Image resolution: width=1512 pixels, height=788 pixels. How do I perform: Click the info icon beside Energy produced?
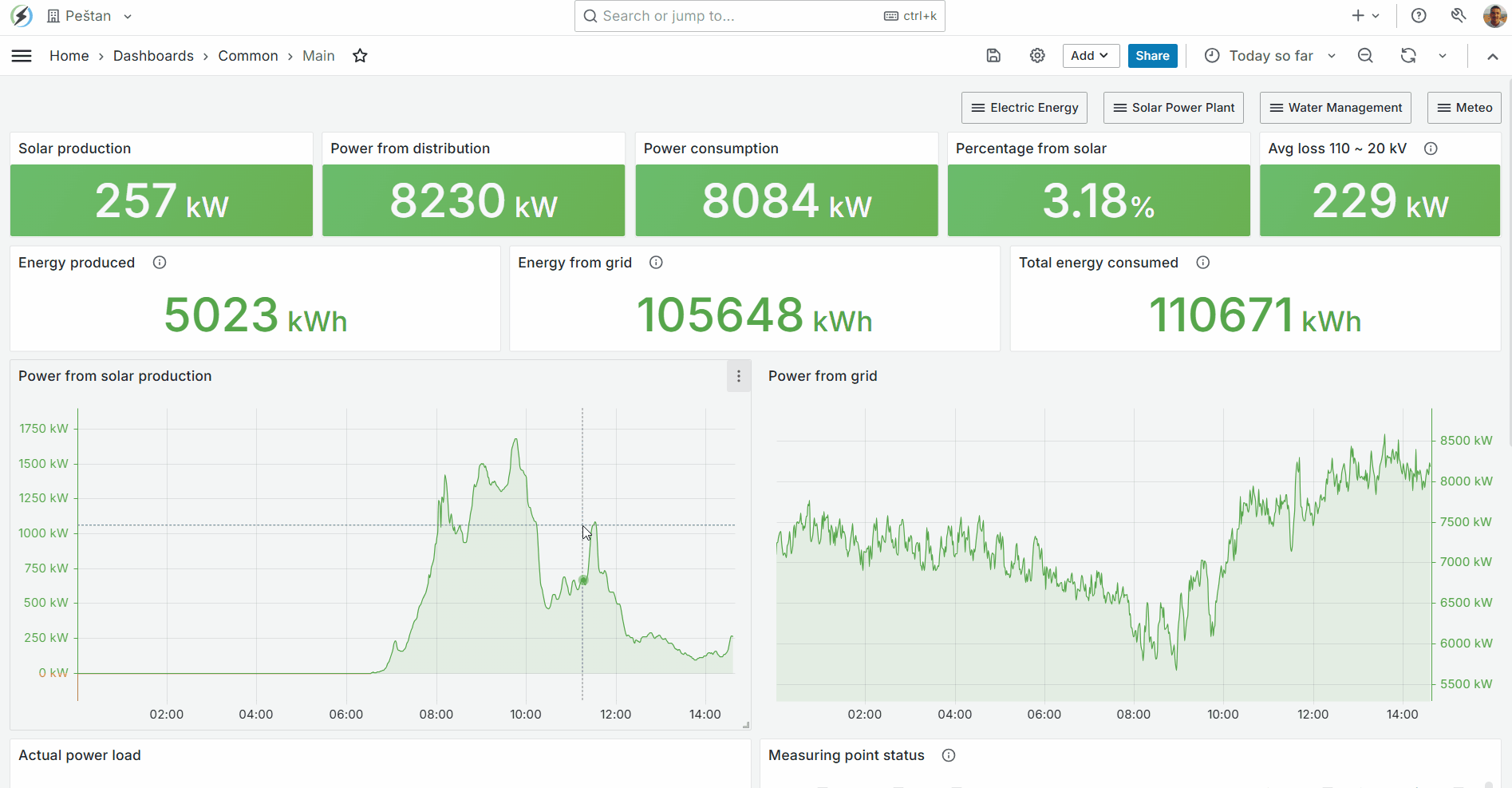coord(160,262)
